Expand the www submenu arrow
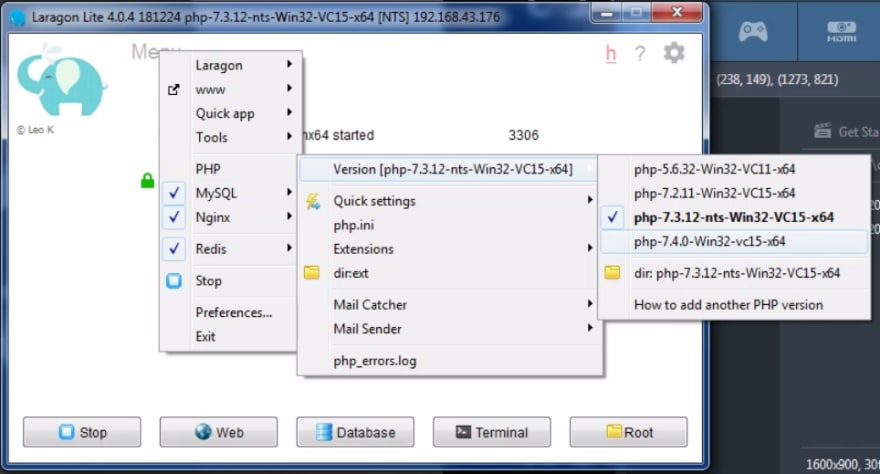The height and width of the screenshot is (474, 880). (289, 88)
